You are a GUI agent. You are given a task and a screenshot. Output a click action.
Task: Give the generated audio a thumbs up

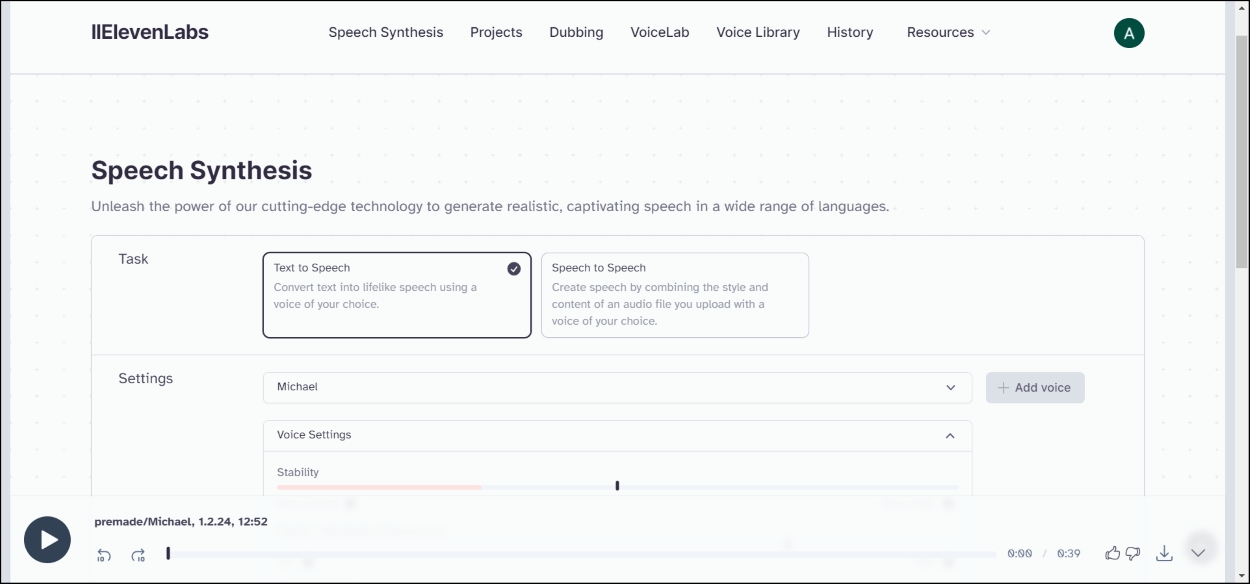[x=1112, y=552]
